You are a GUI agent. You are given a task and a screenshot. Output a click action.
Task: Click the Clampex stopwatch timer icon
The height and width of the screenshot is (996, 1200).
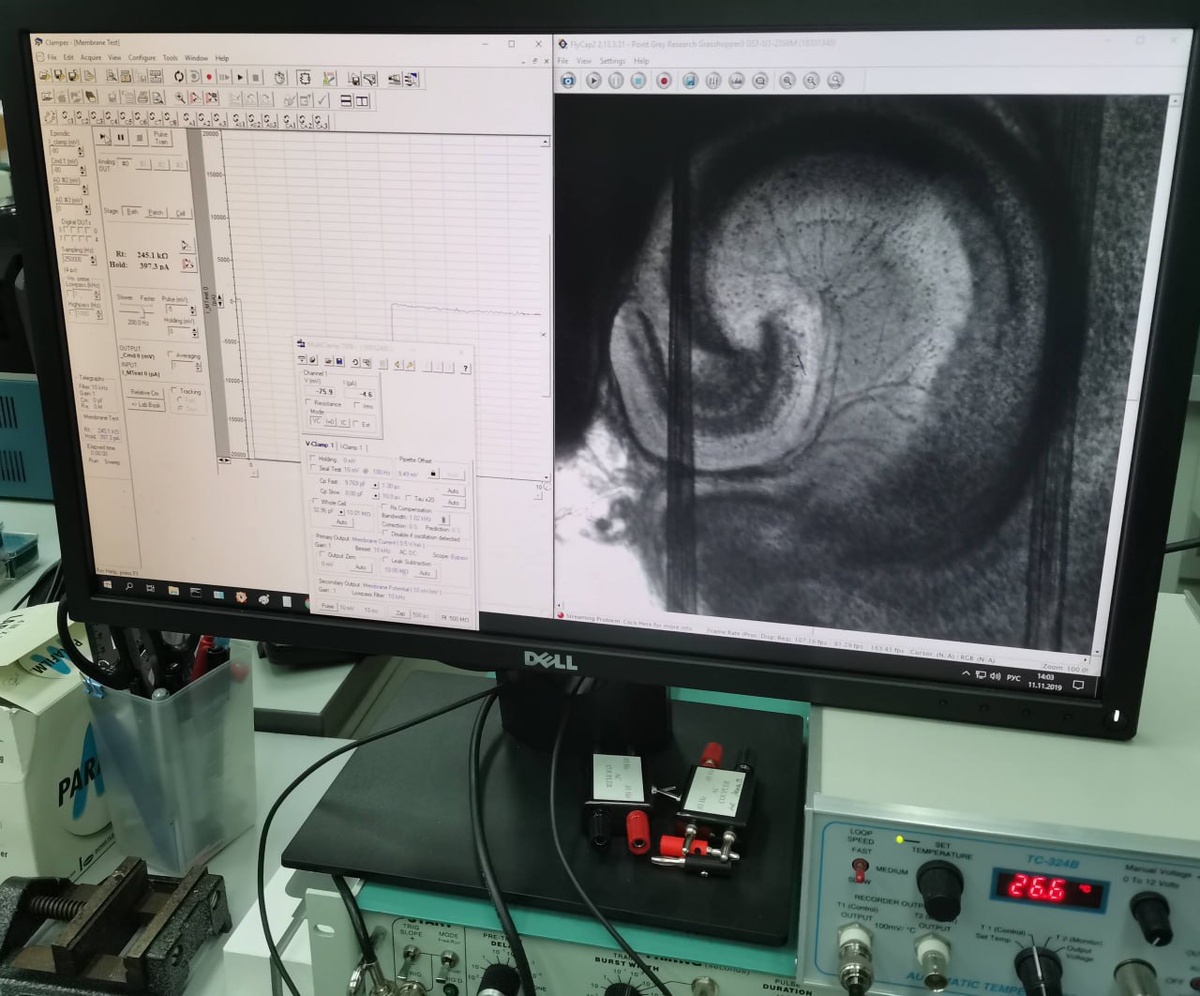coord(280,77)
